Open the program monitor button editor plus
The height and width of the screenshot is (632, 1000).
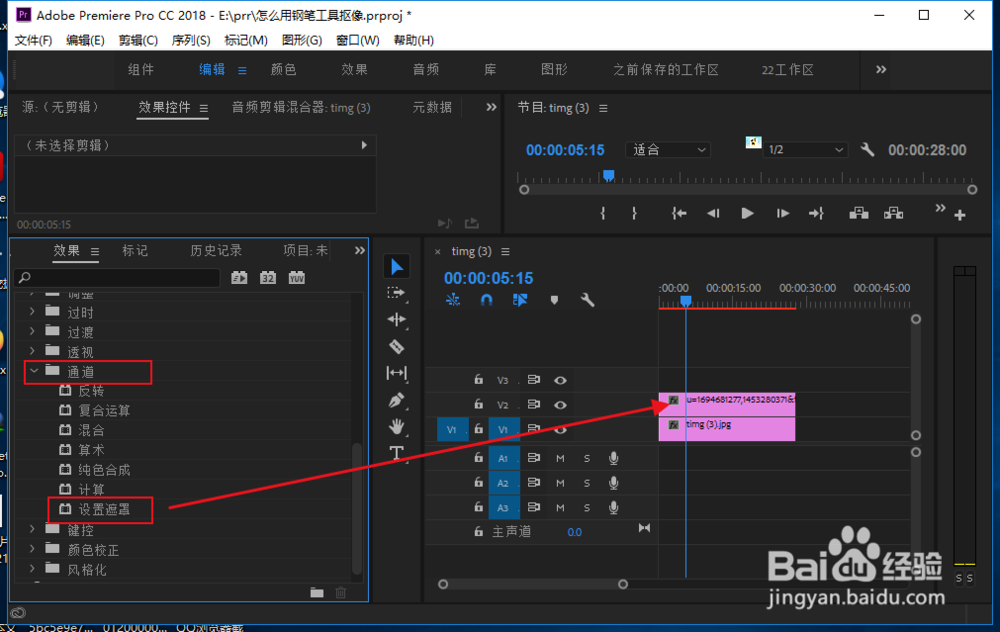pyautogui.click(x=960, y=216)
